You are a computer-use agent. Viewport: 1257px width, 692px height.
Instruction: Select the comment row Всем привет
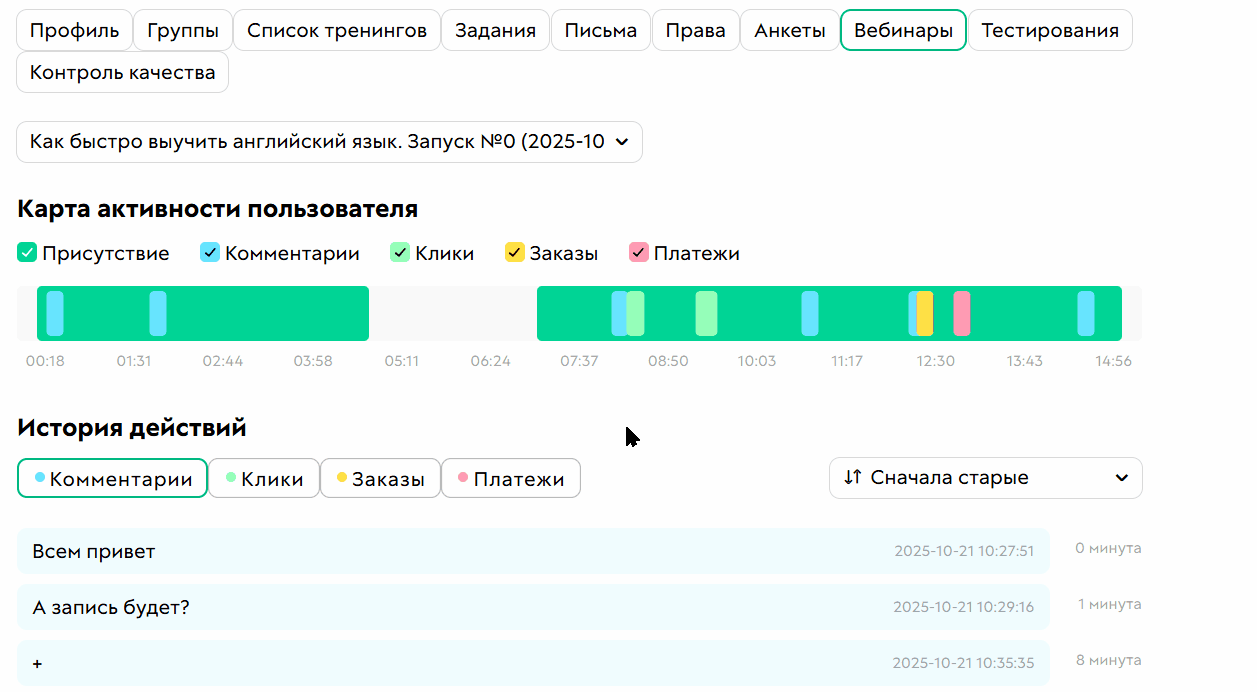coord(530,551)
